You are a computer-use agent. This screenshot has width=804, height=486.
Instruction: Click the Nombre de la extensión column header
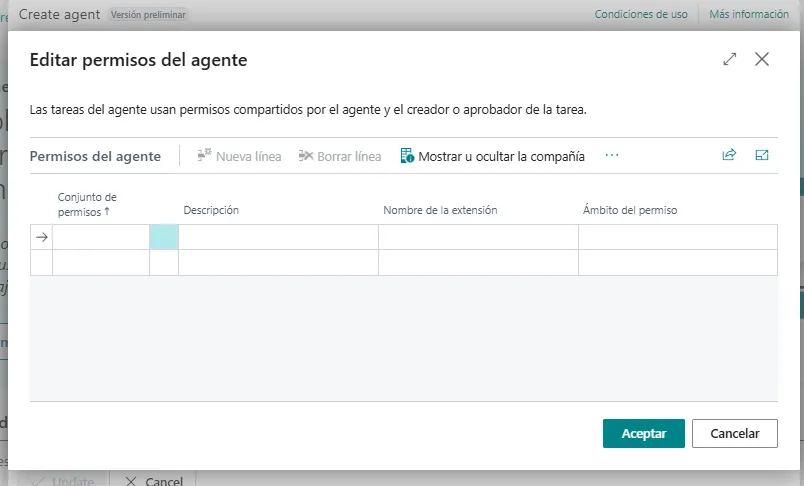coord(440,210)
